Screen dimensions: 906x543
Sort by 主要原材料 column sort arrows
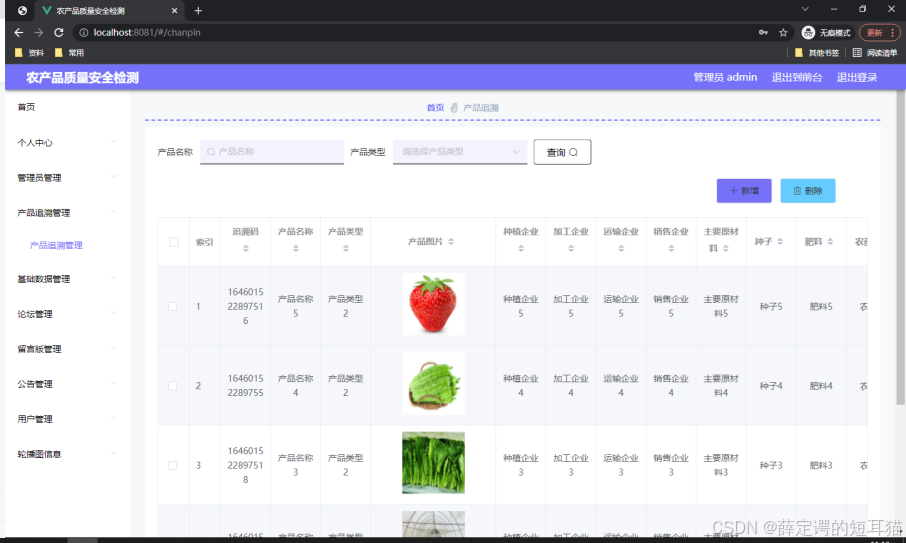[726, 248]
